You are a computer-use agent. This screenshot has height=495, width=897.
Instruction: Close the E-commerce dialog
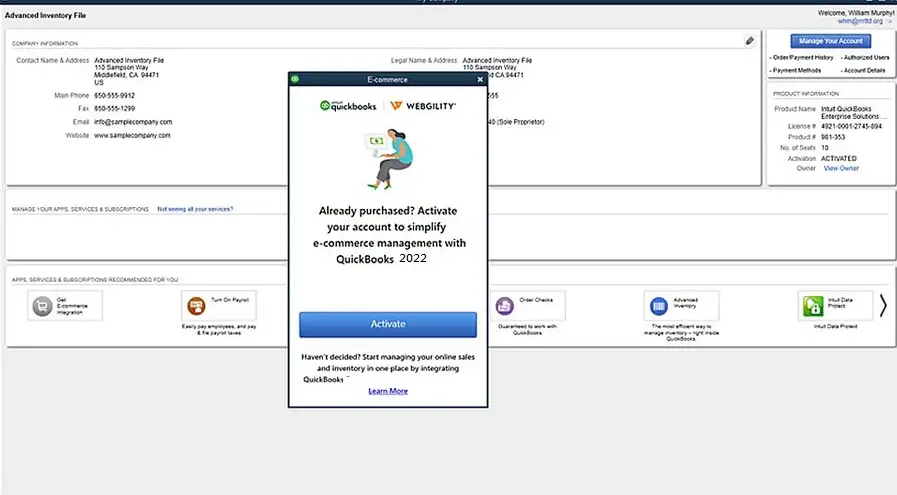click(x=480, y=80)
